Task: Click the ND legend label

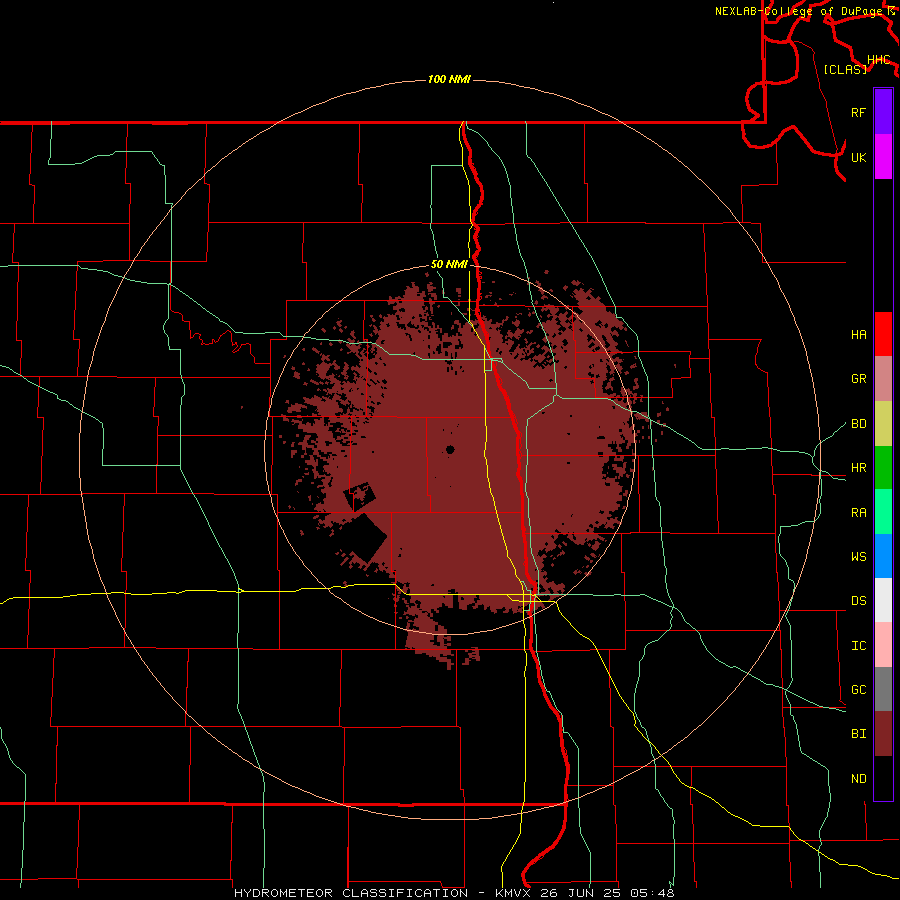Action: point(858,778)
